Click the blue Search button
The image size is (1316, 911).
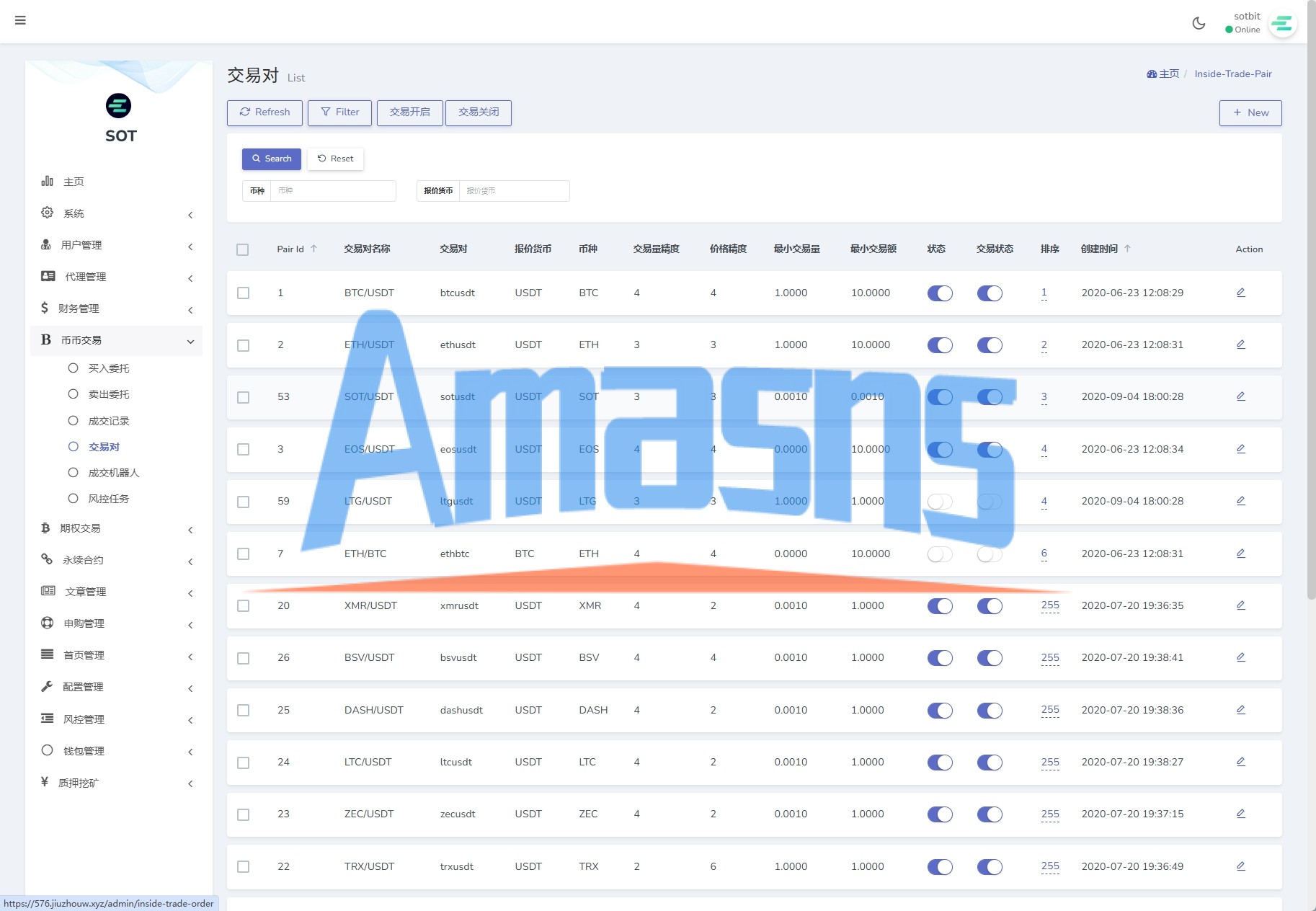272,159
